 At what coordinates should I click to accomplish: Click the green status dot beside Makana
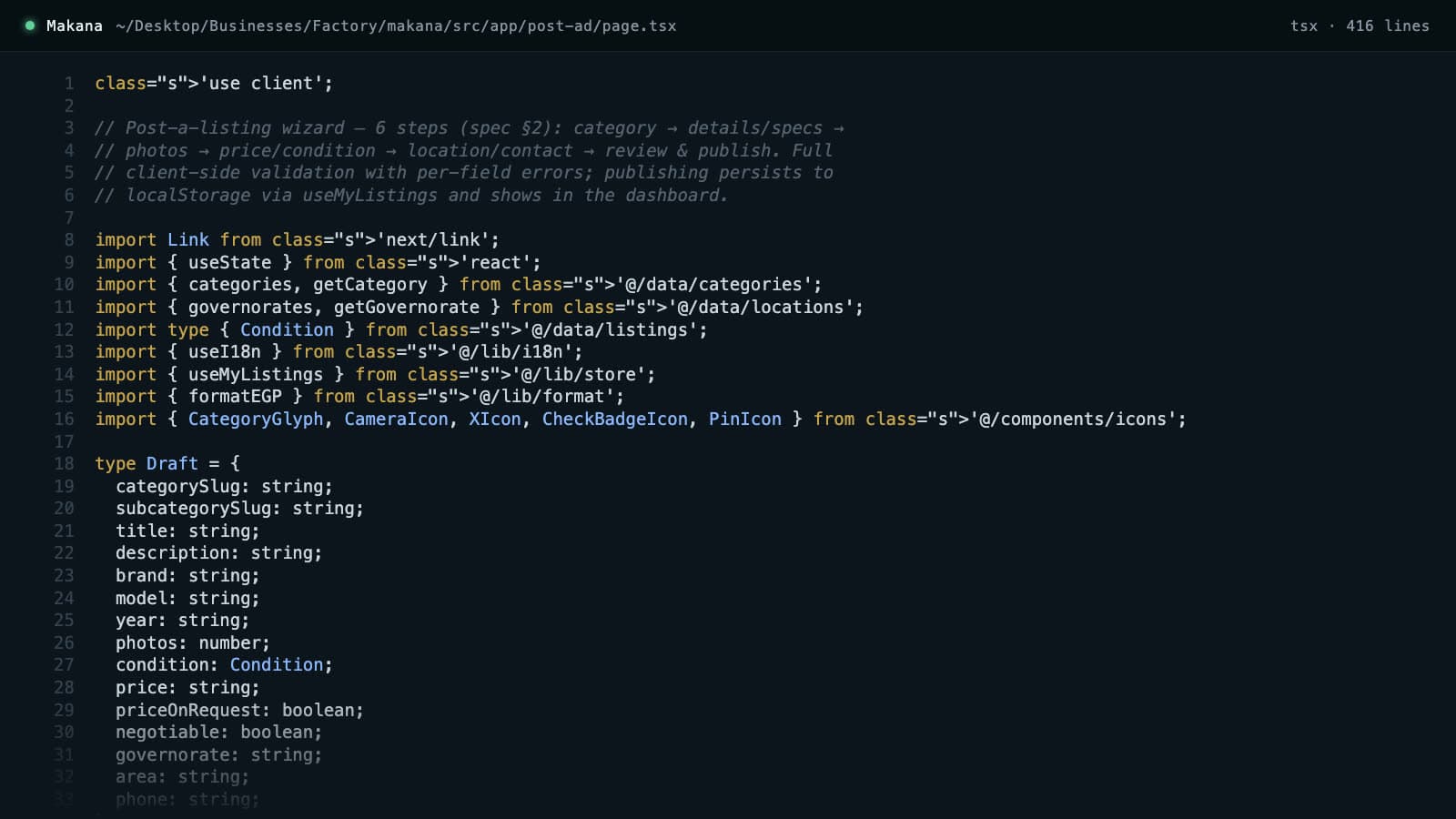pyautogui.click(x=30, y=25)
